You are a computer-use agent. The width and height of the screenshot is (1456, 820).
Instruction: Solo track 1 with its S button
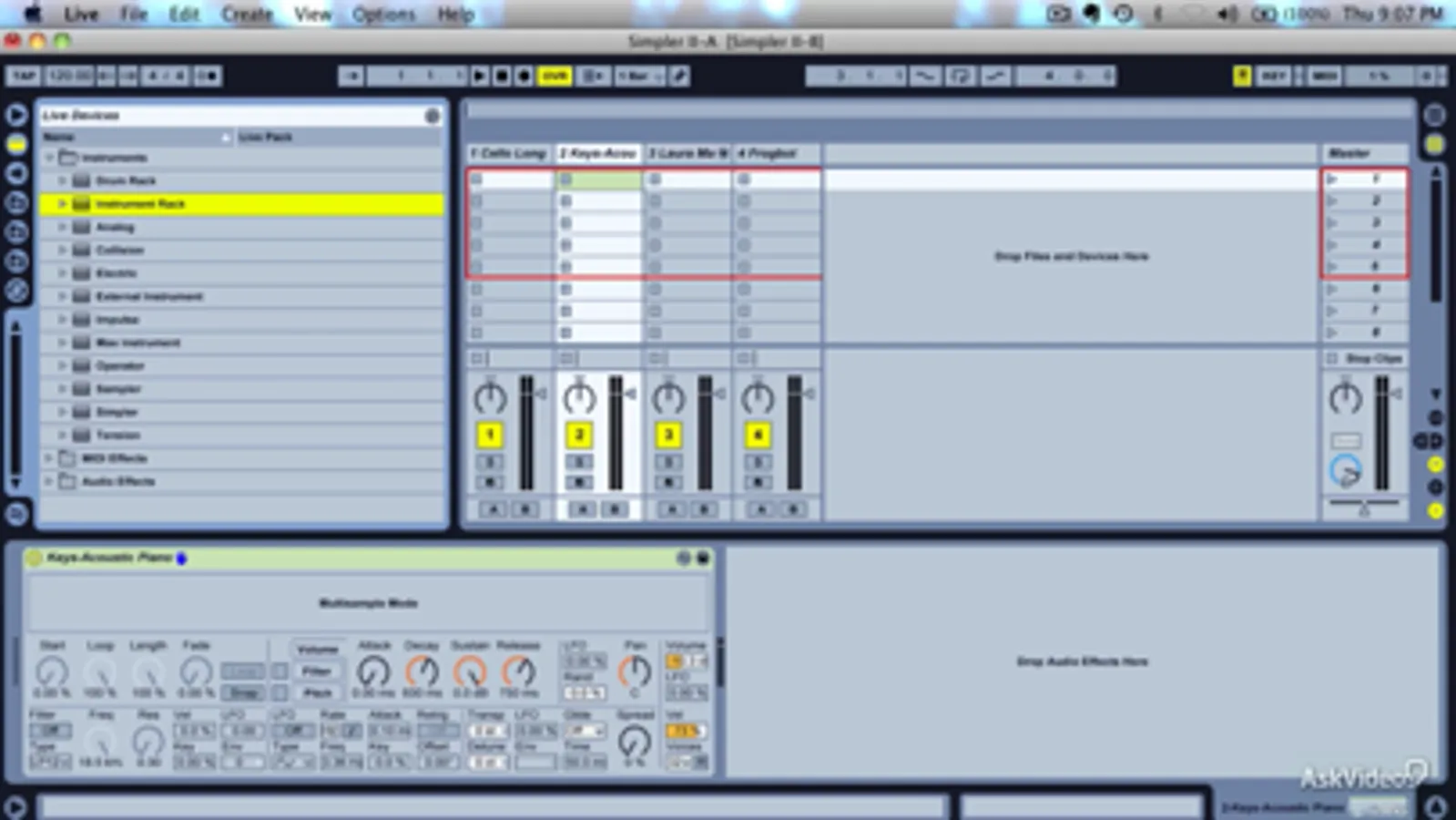(x=490, y=462)
